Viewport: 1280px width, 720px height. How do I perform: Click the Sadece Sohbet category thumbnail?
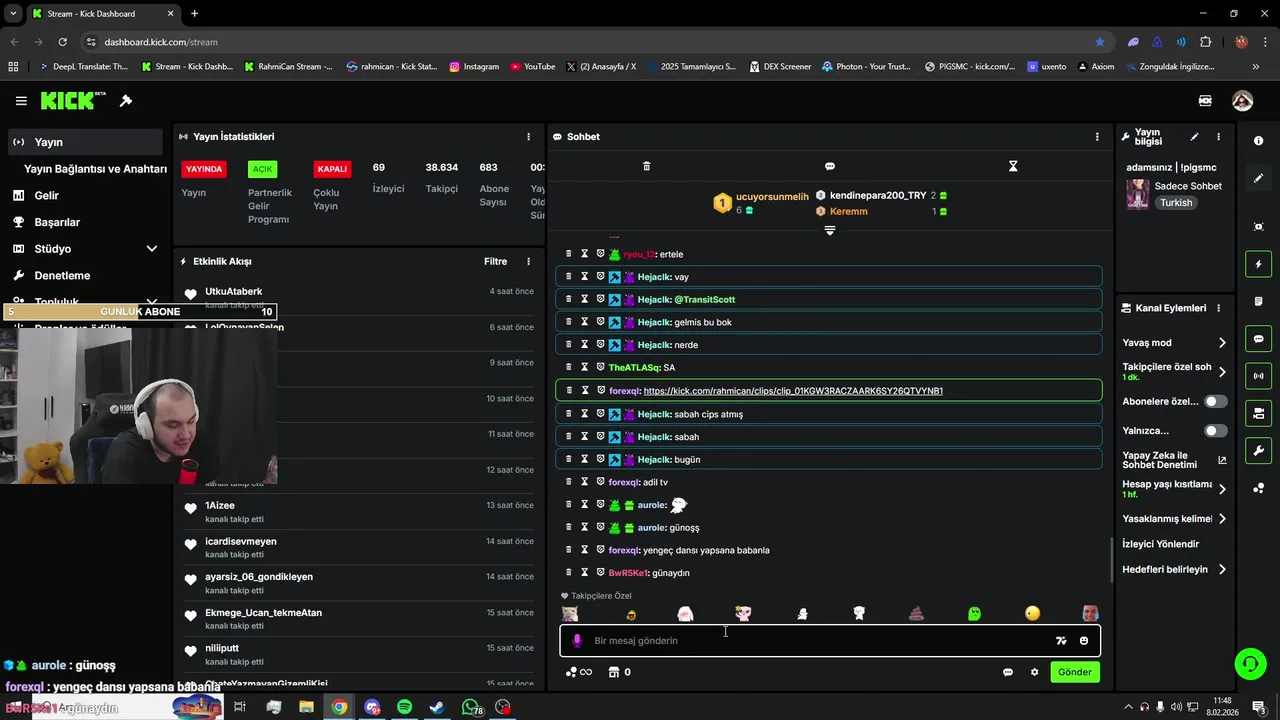pos(1138,194)
